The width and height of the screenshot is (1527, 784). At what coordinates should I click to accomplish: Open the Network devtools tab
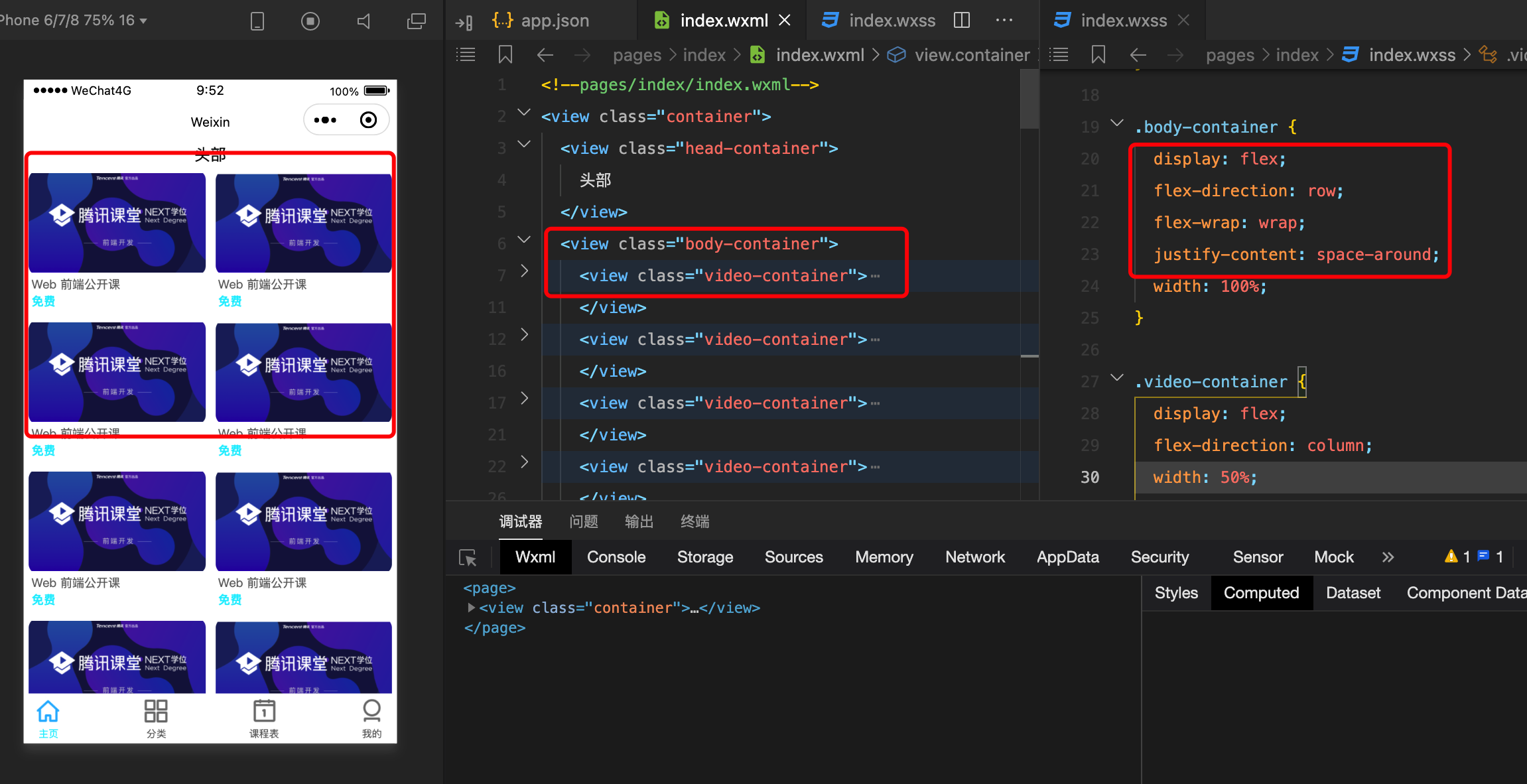(975, 557)
